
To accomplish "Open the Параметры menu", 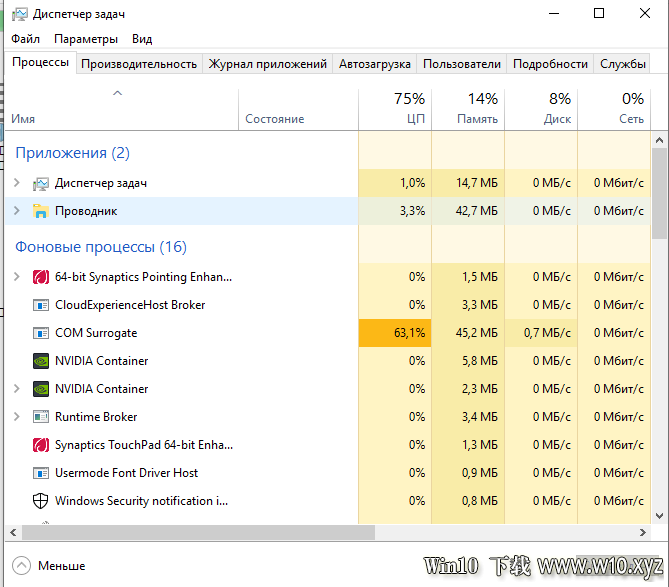I will pos(86,39).
